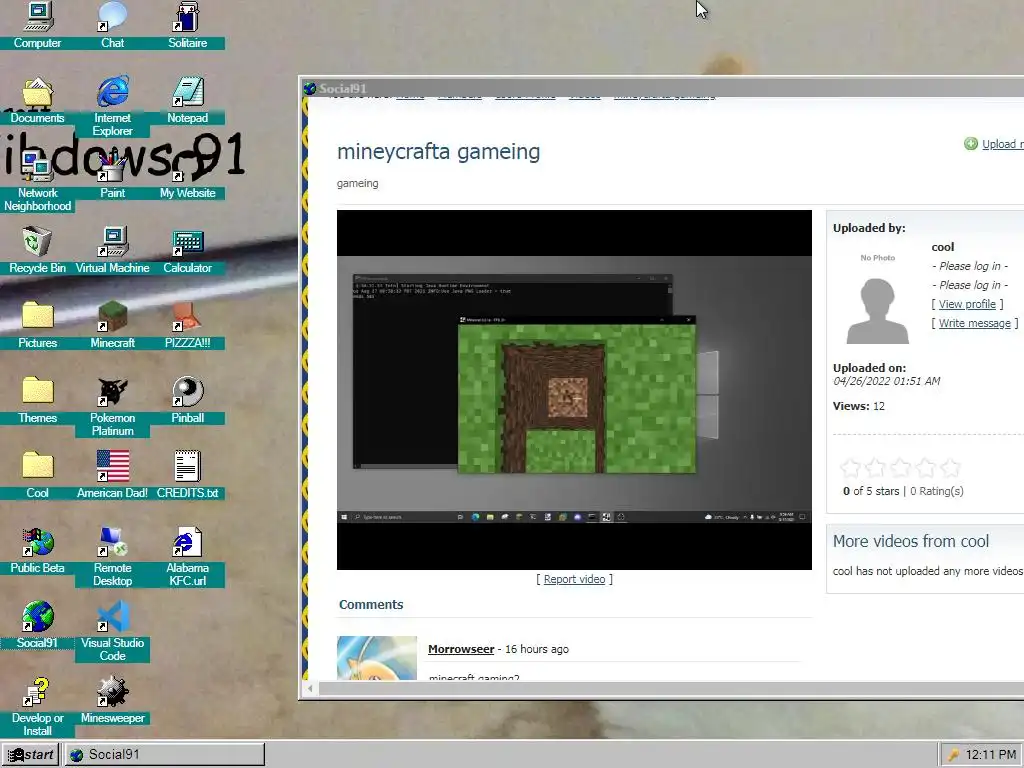Open the Calculator shortcut

click(x=187, y=250)
